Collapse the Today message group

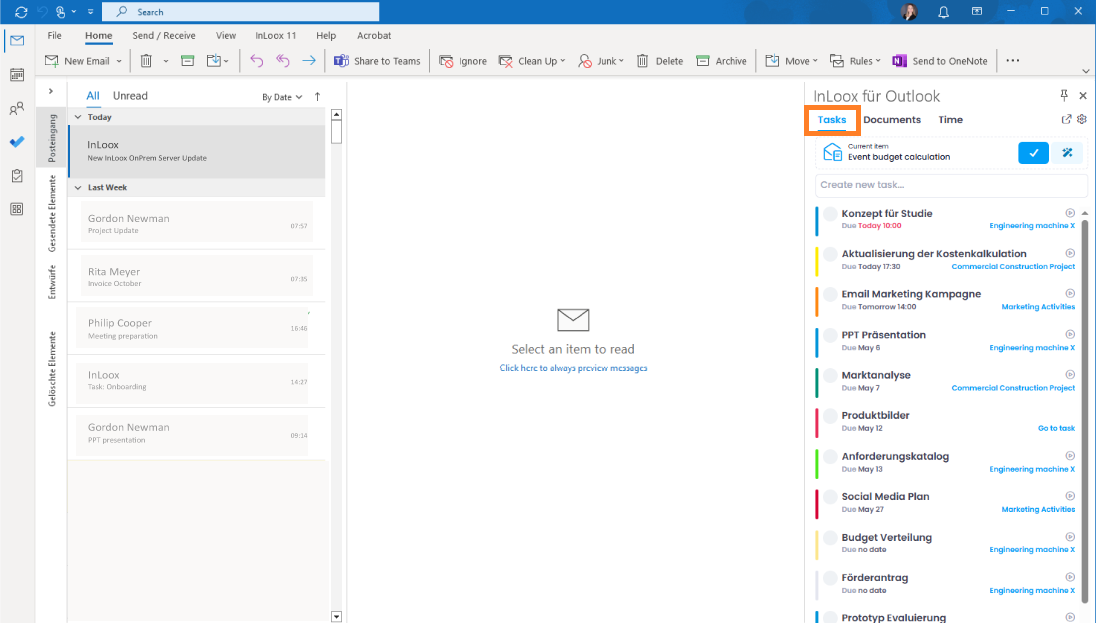click(x=78, y=117)
